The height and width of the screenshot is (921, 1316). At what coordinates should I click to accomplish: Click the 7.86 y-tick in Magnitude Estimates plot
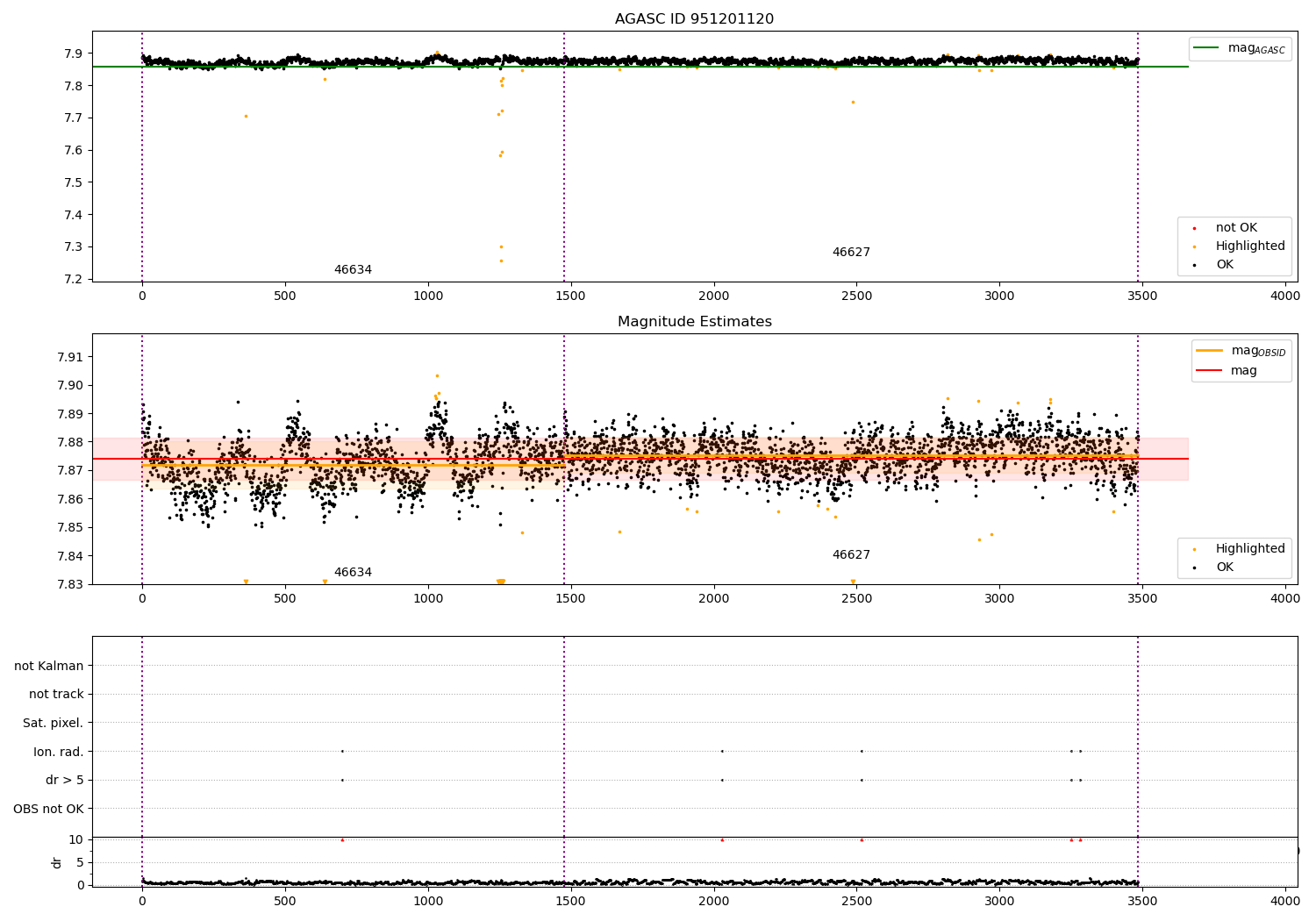click(70, 499)
